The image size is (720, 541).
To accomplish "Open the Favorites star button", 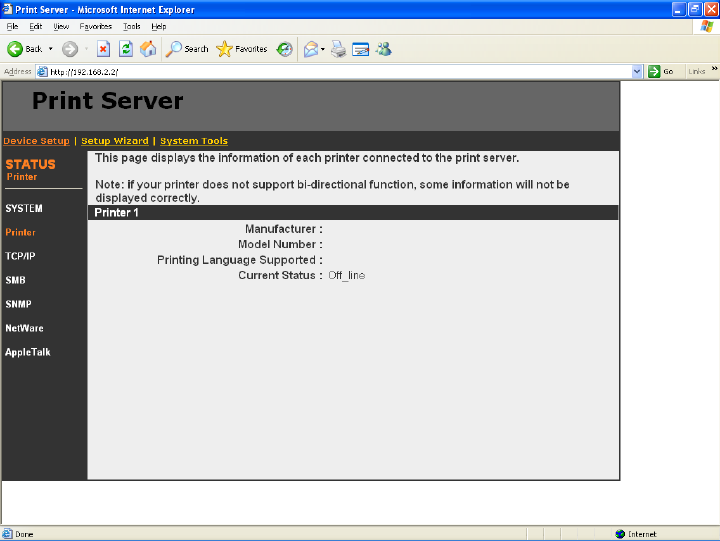I will 242,49.
